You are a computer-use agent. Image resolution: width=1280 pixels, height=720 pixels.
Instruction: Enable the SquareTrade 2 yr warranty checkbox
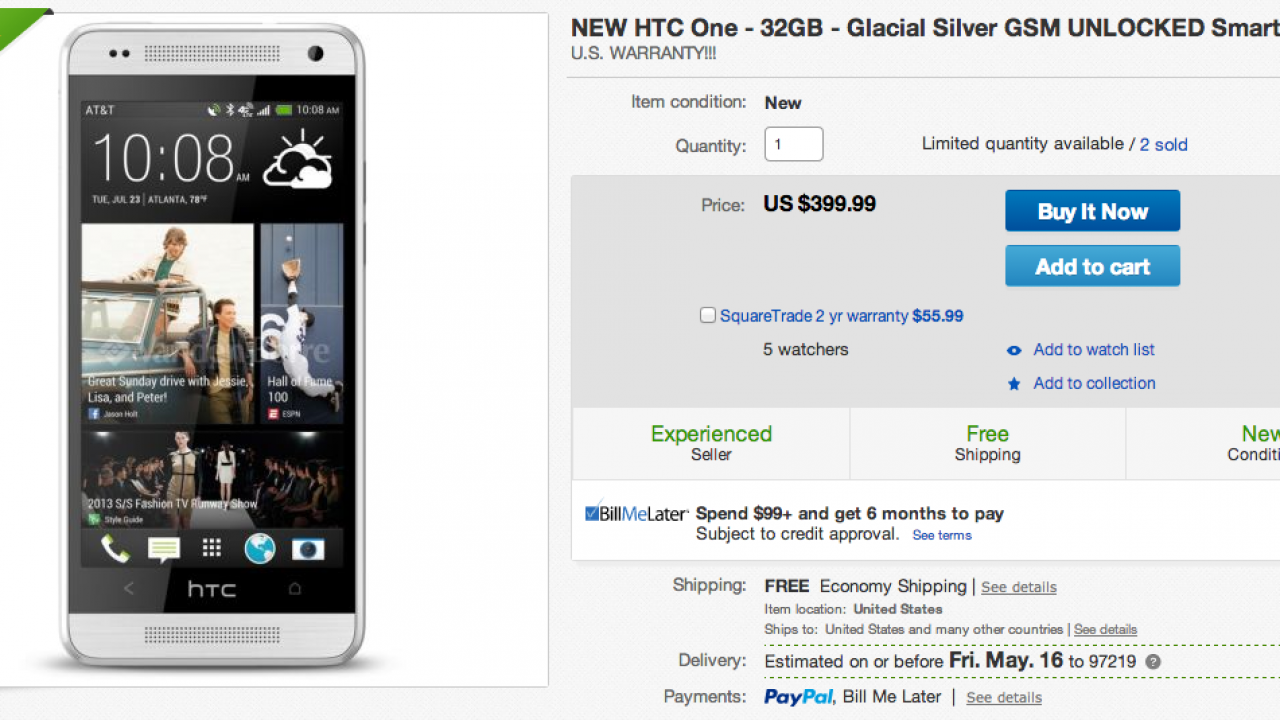[x=708, y=316]
